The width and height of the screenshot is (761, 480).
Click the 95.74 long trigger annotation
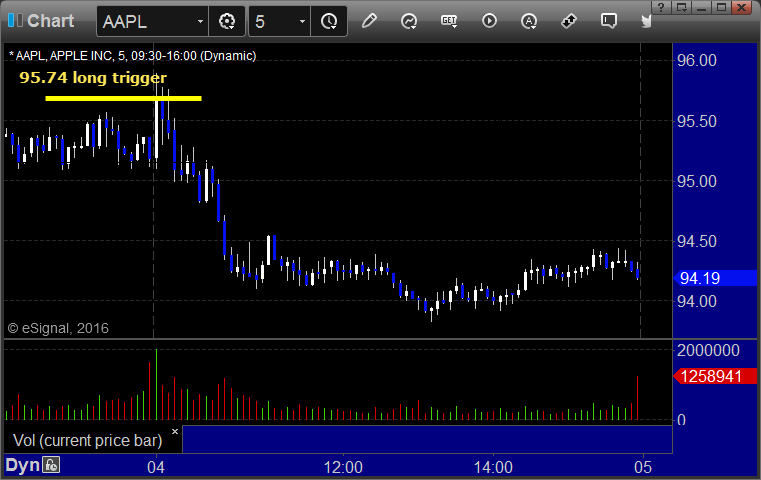coord(93,78)
